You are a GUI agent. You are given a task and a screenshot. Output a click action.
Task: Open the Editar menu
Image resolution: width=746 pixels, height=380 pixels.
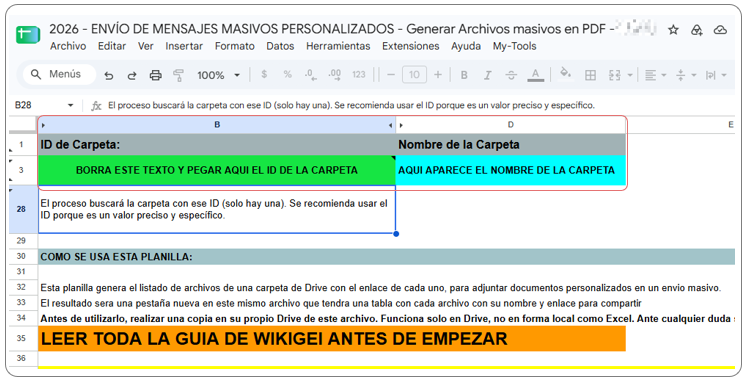112,46
